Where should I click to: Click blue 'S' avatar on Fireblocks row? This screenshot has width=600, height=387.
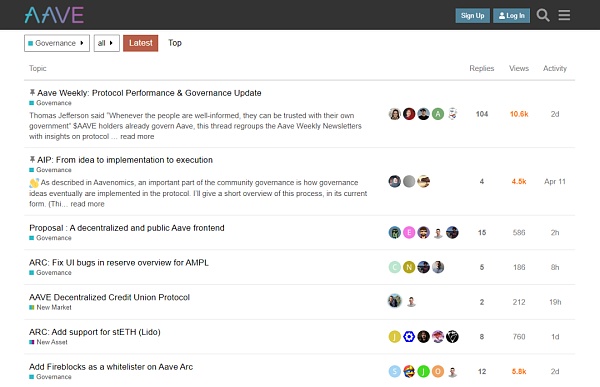click(x=395, y=371)
